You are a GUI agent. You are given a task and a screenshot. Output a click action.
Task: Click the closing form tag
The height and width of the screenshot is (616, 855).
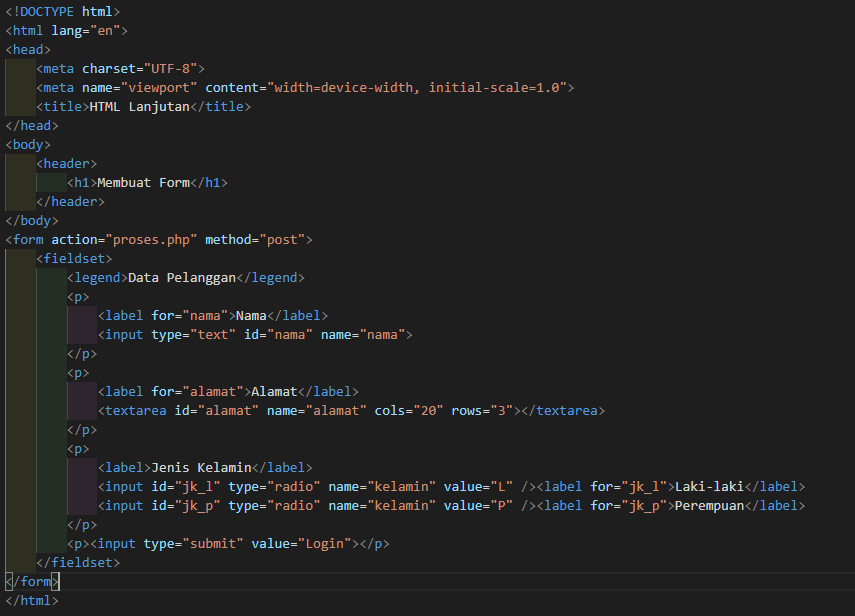32,582
